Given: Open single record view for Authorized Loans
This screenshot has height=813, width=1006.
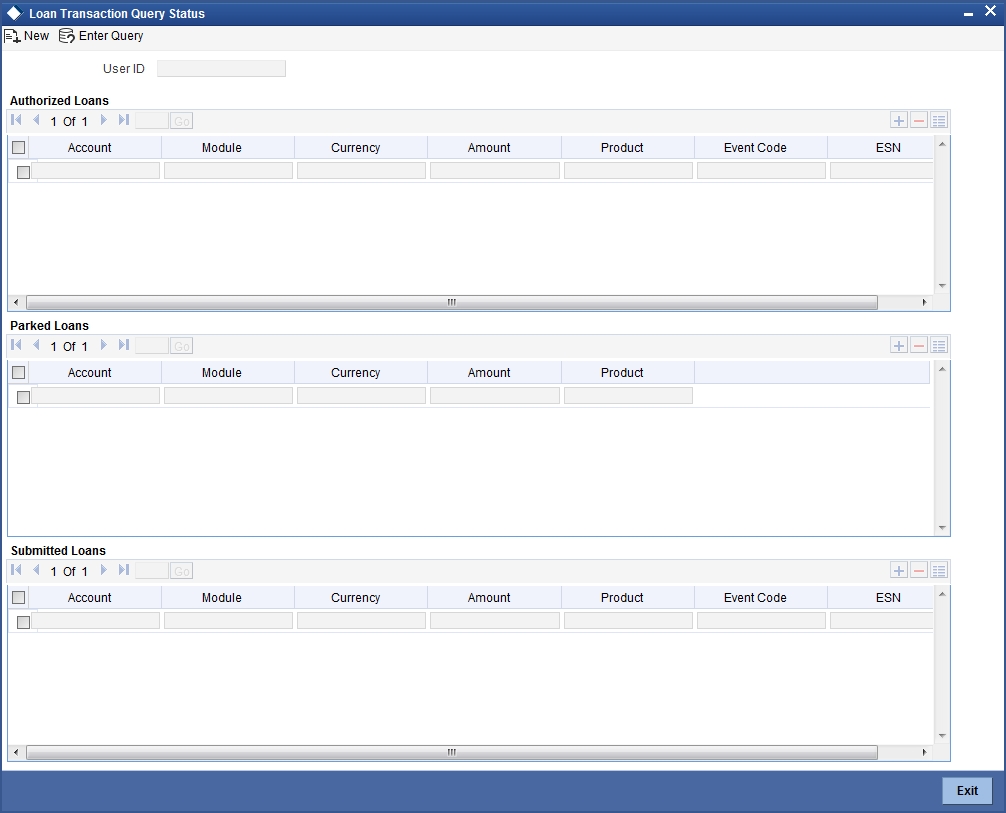Looking at the screenshot, I should pos(939,121).
